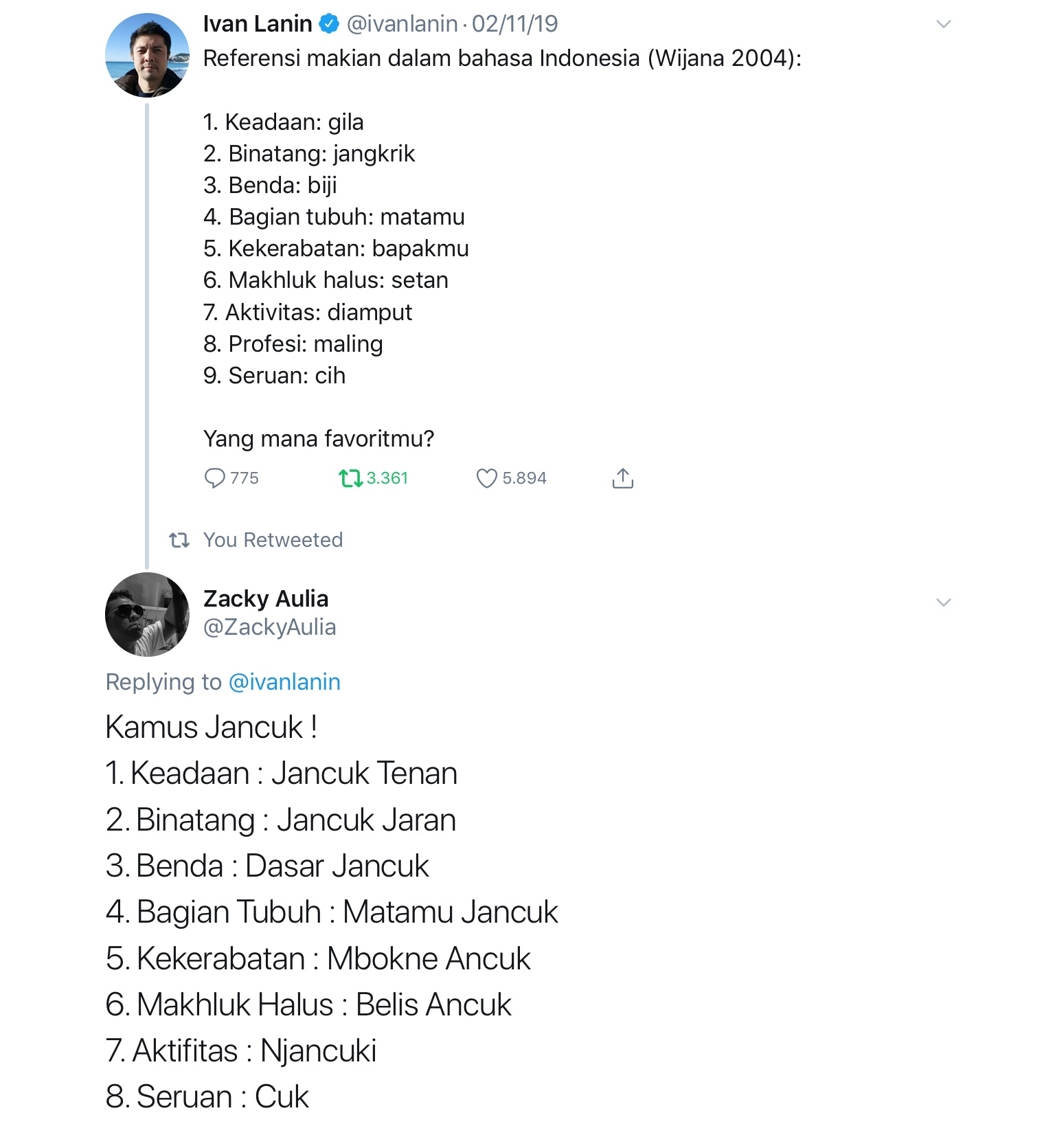Click the share icon under Ivan Lanin's tweet
Viewport: 1055px width, 1148px height.
pos(622,478)
